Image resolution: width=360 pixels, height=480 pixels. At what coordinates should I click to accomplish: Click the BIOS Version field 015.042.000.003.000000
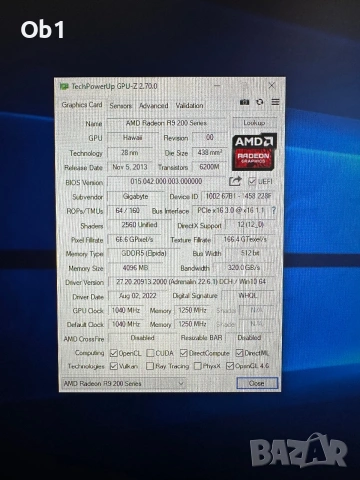(x=166, y=181)
